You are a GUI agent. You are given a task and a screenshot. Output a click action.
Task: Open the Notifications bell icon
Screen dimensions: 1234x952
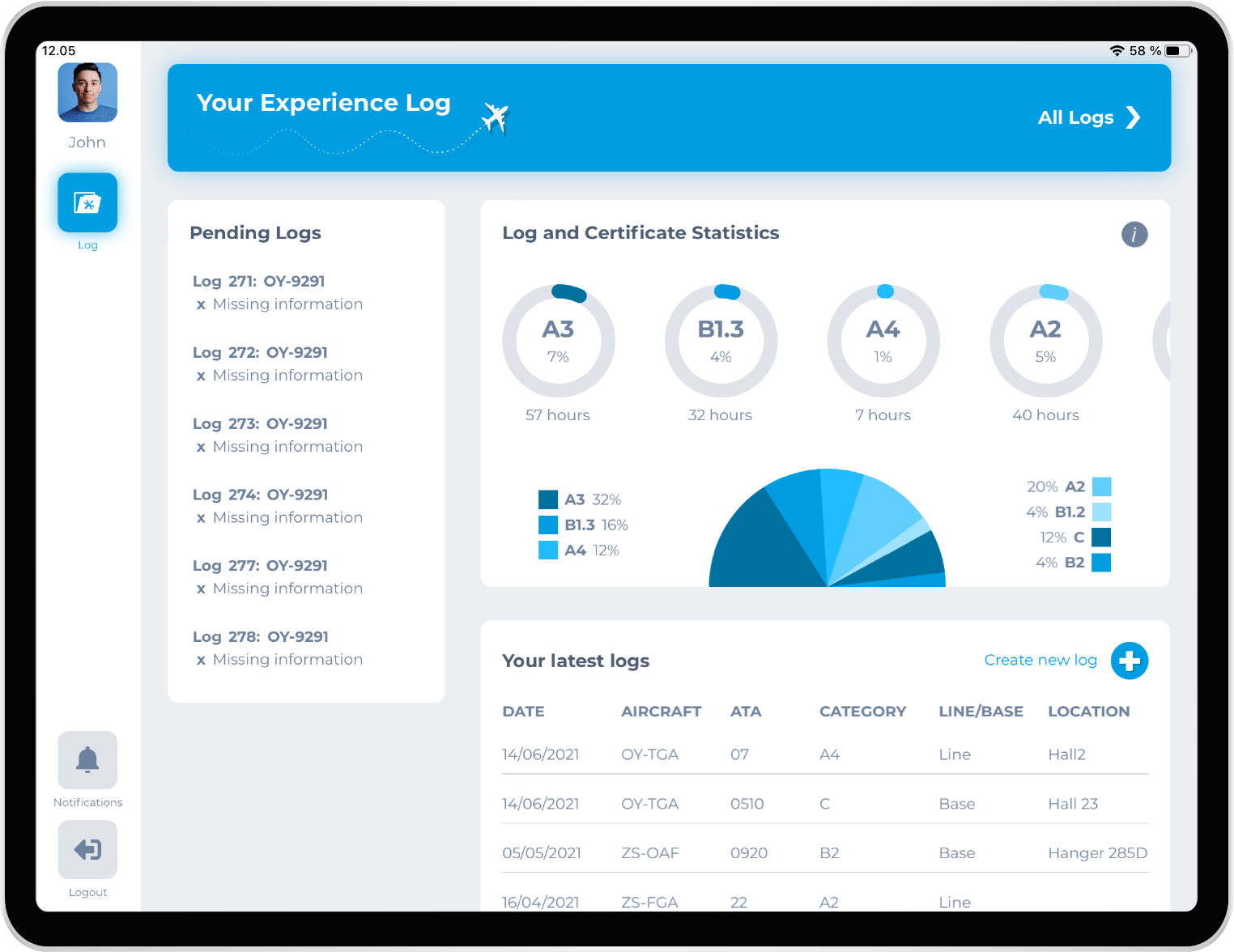pyautogui.click(x=87, y=760)
